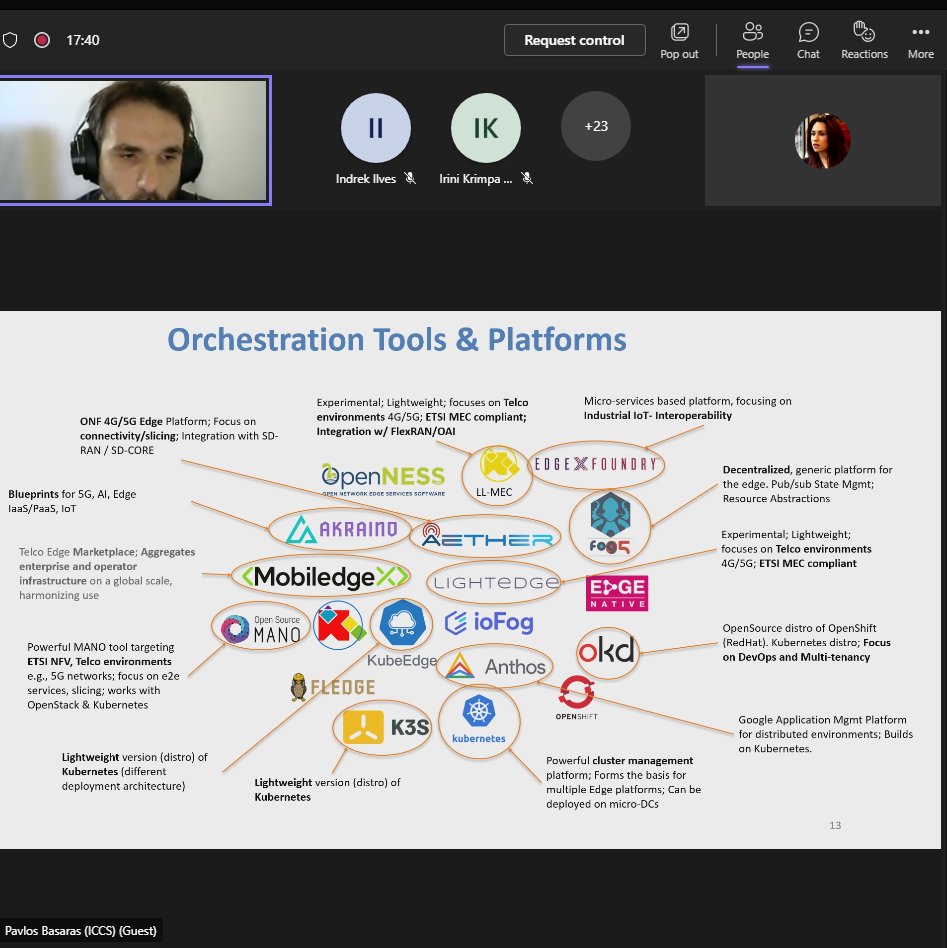The height and width of the screenshot is (948, 947).
Task: Click the 'Powerful MANO tool targeting' description
Action: coord(103,676)
